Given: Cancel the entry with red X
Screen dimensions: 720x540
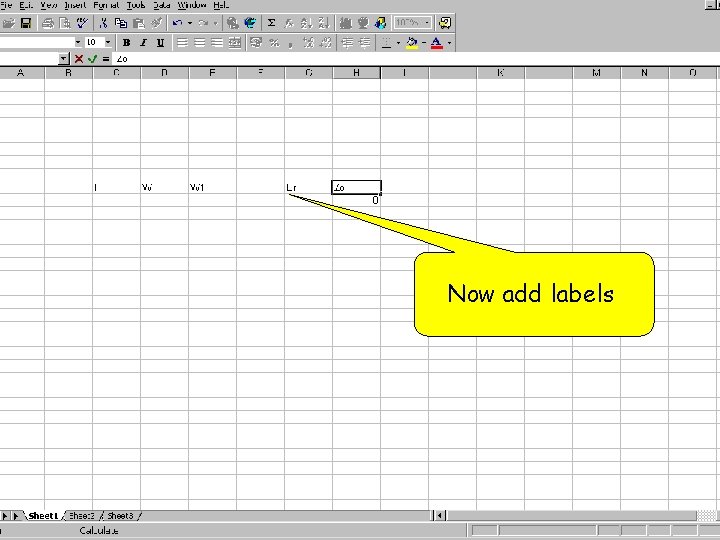Looking at the screenshot, I should click(x=79, y=59).
